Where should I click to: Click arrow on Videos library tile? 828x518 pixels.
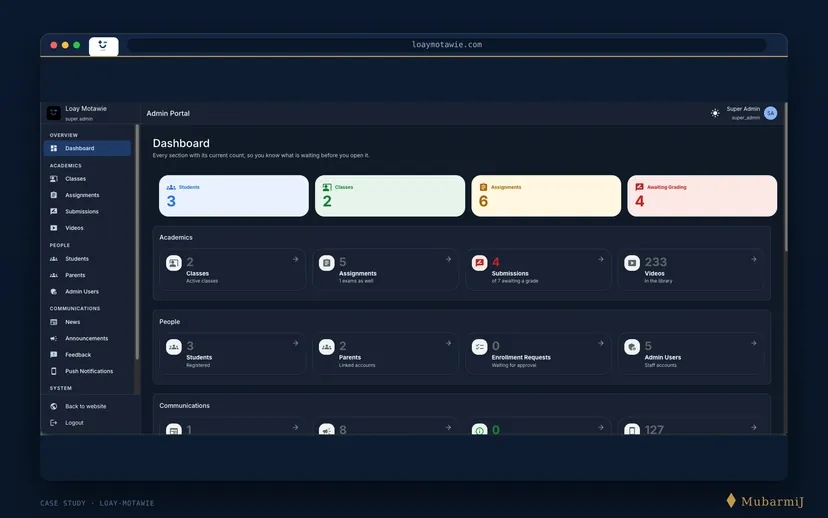tap(754, 259)
